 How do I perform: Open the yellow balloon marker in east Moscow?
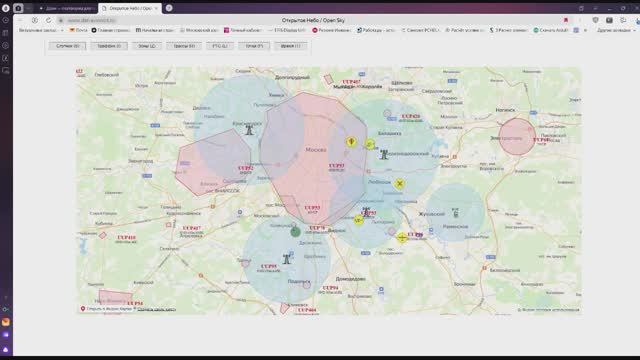pyautogui.click(x=351, y=142)
